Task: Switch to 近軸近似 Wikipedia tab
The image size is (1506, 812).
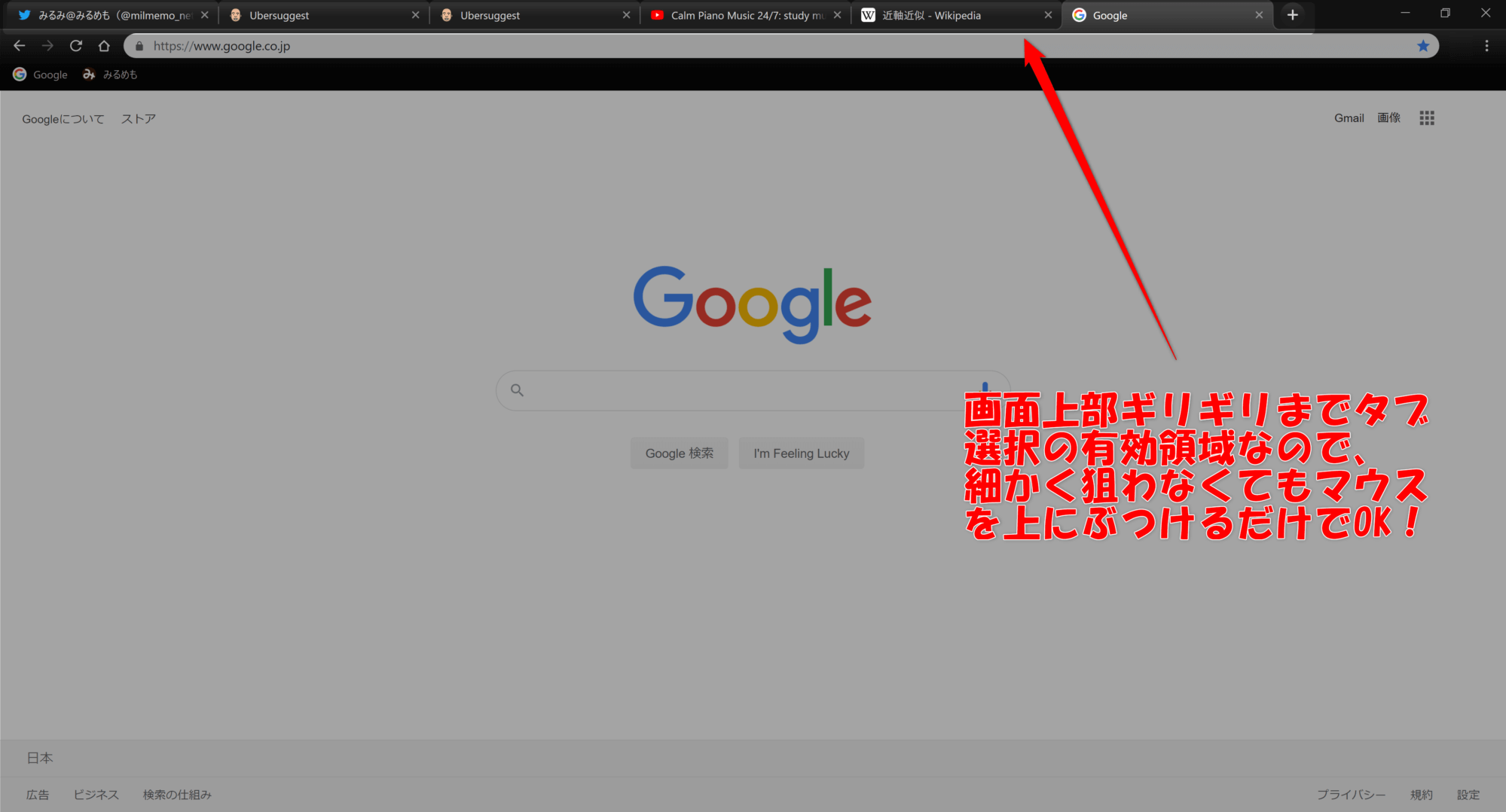Action: pyautogui.click(x=957, y=15)
